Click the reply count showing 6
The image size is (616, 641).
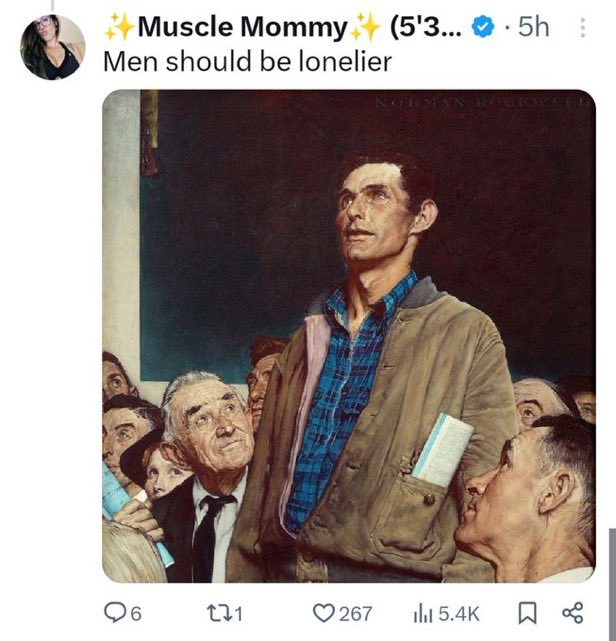pyautogui.click(x=136, y=614)
